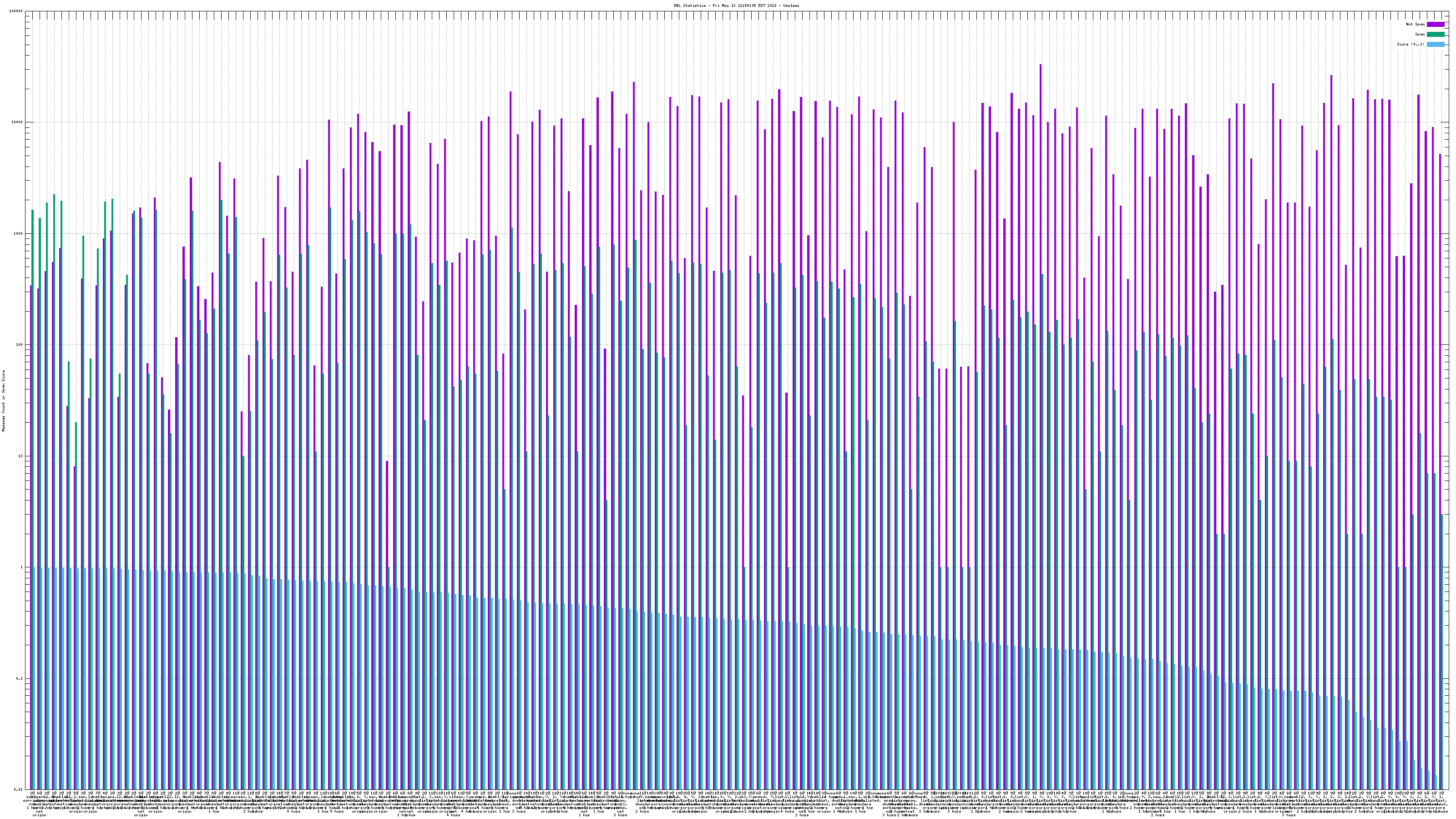
Task: Click the 0.1 y-axis tick label
Action: (20, 679)
